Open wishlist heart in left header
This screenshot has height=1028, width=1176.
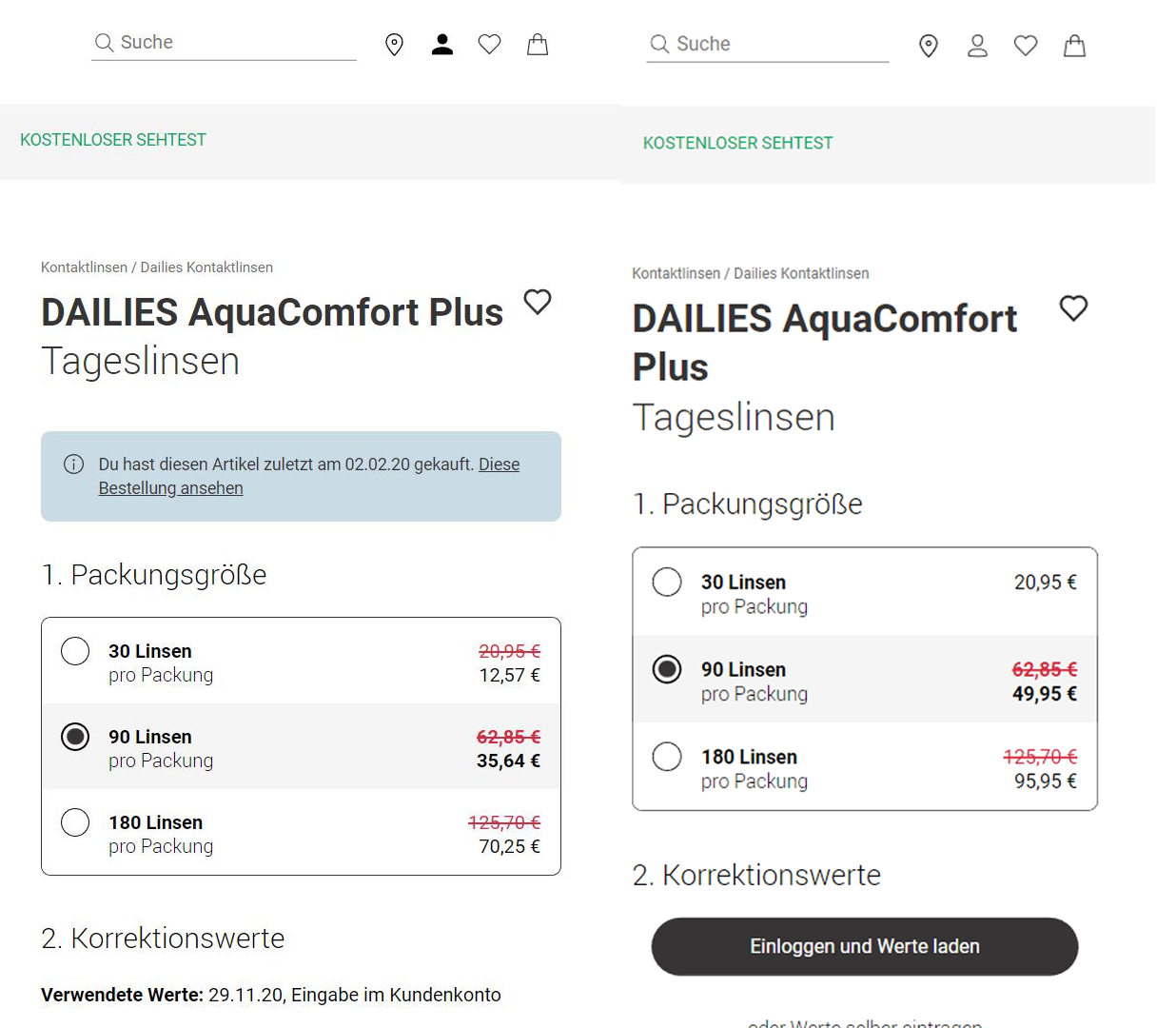[489, 44]
